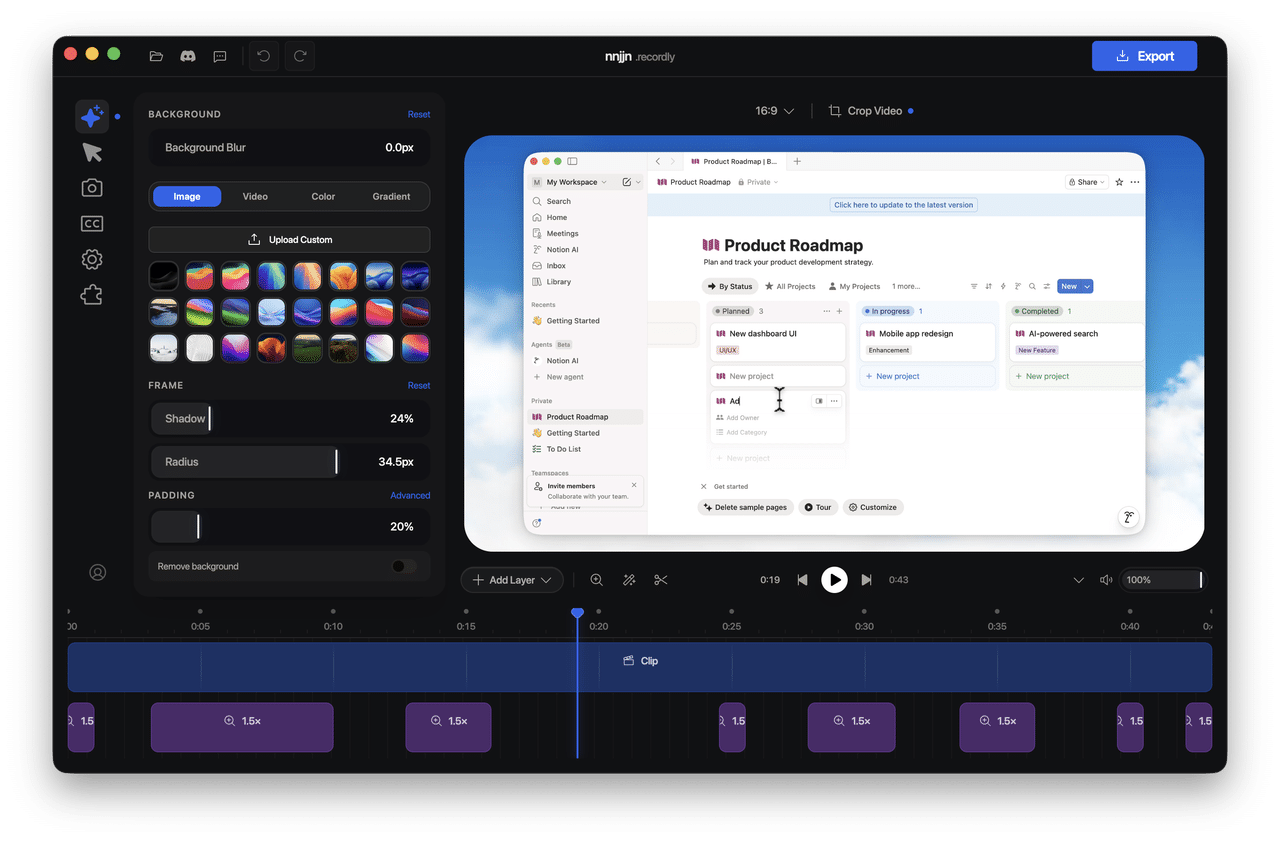Reset the Background settings
The width and height of the screenshot is (1280, 843).
(x=419, y=114)
